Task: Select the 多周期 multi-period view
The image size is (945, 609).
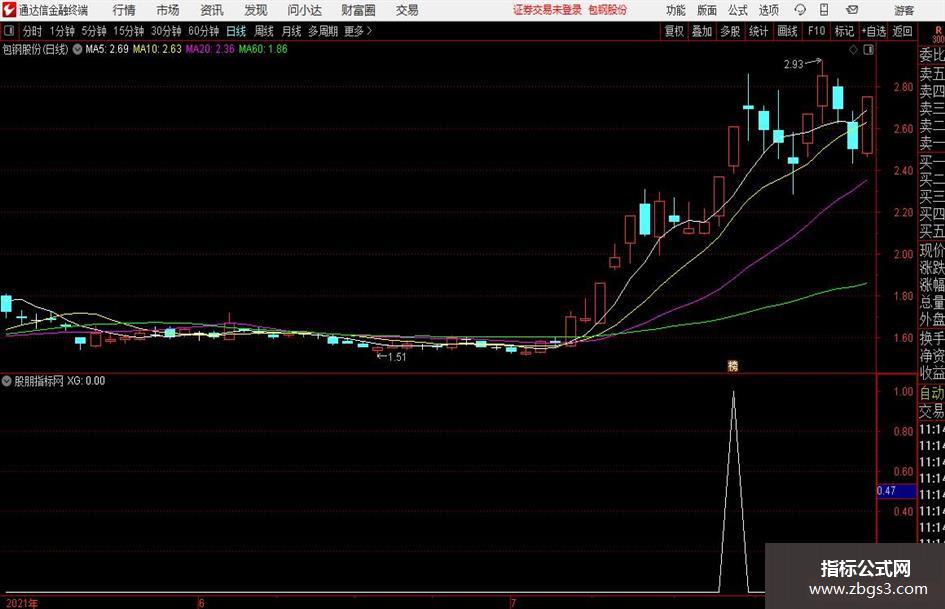Action: tap(323, 31)
